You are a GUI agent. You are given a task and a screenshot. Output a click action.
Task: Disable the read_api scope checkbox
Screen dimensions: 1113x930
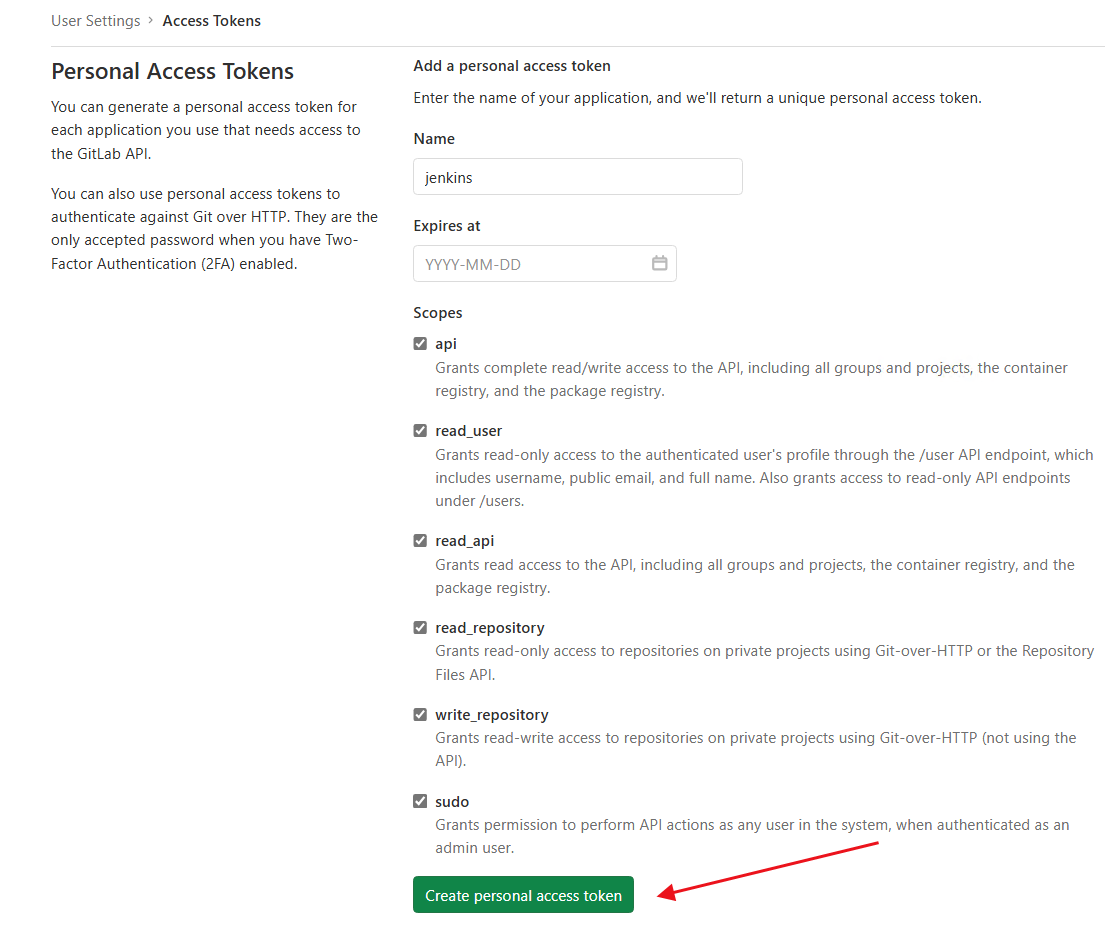(x=420, y=541)
